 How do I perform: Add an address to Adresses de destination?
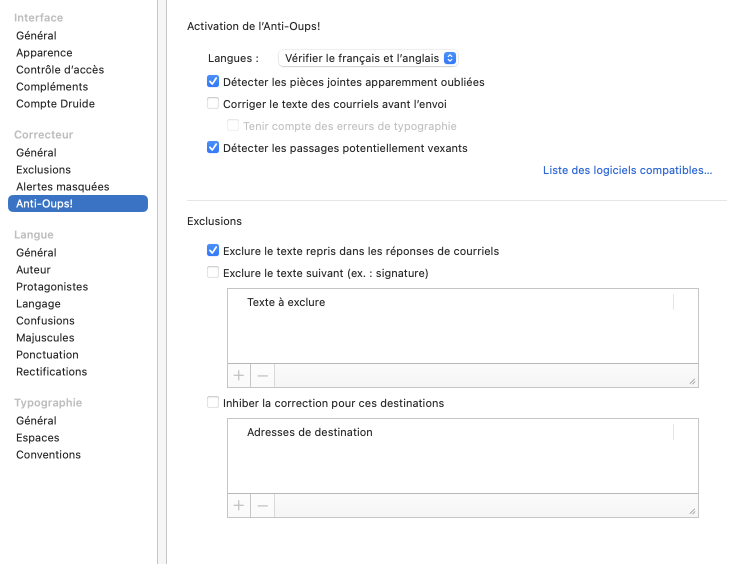pyautogui.click(x=239, y=506)
